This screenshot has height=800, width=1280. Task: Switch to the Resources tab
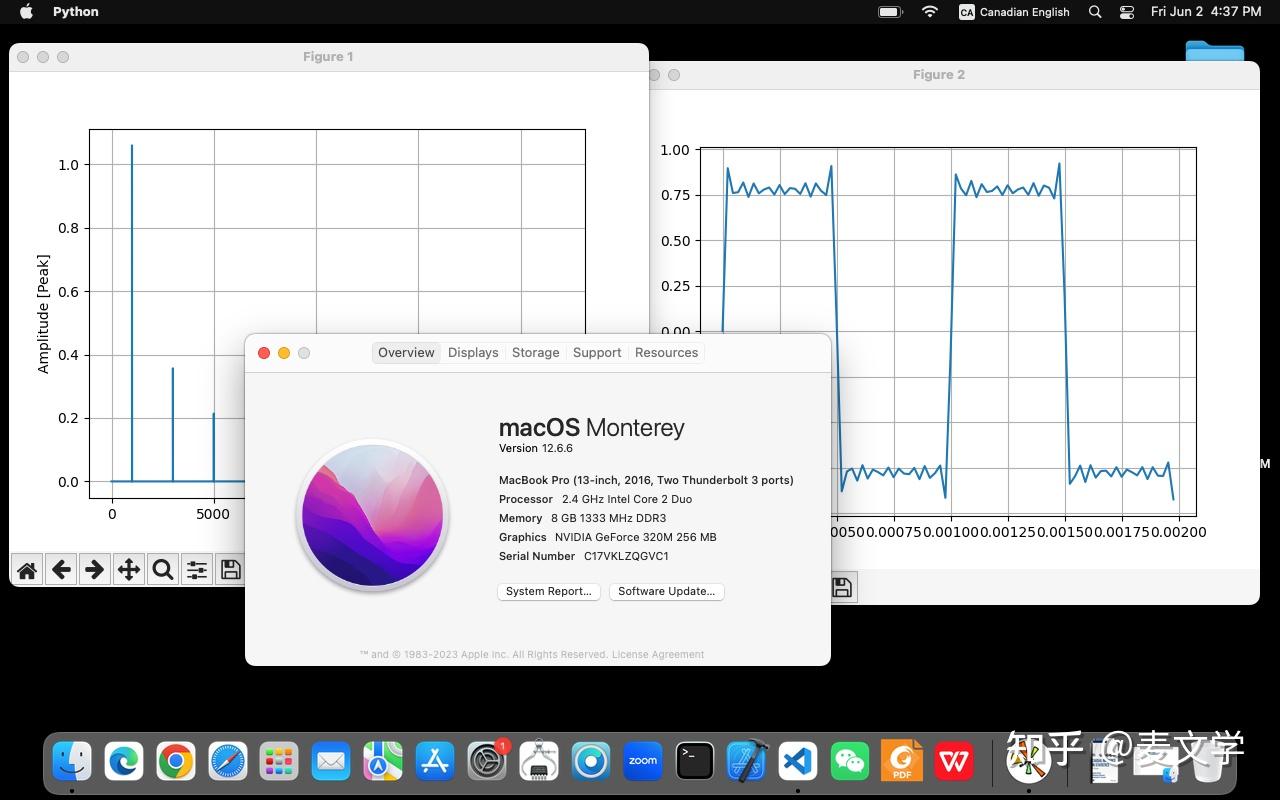point(666,353)
